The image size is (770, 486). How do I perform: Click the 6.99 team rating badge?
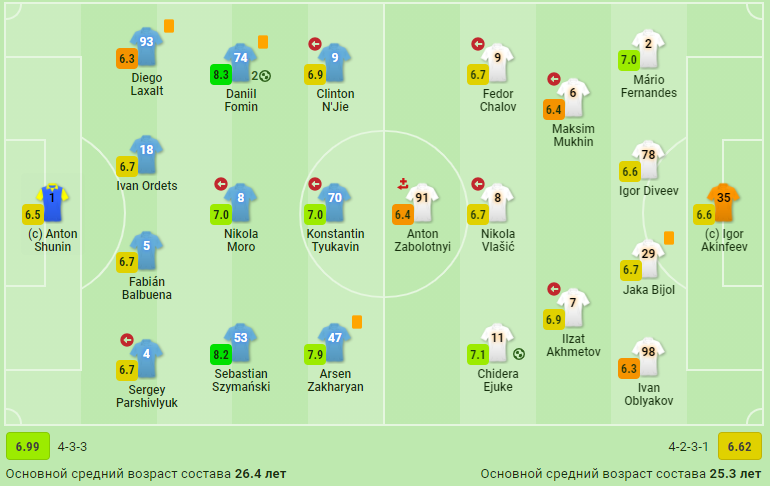(28, 446)
